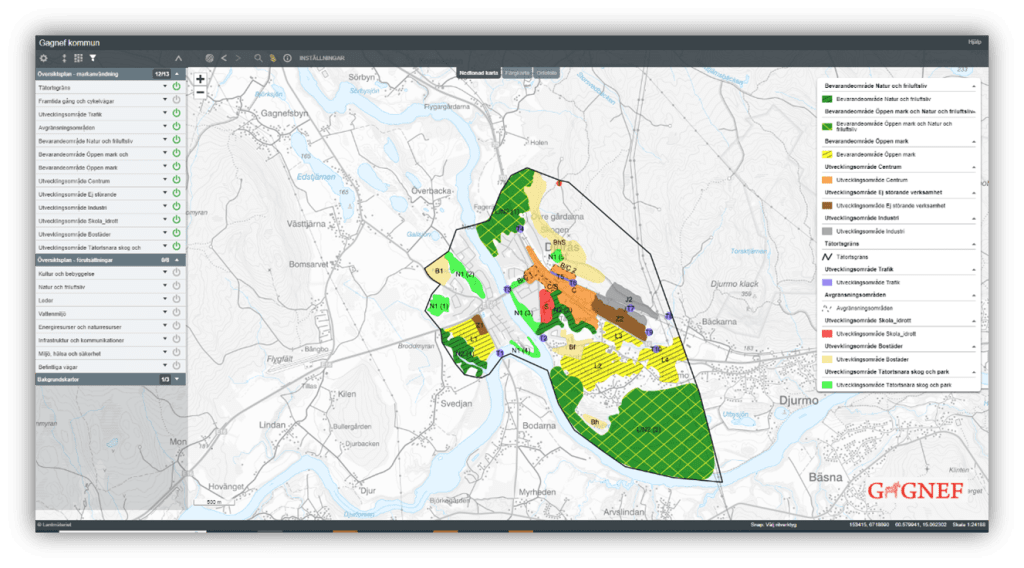This screenshot has height=568, width=1024.
Task: Zoom in with the plus button
Action: (200, 78)
